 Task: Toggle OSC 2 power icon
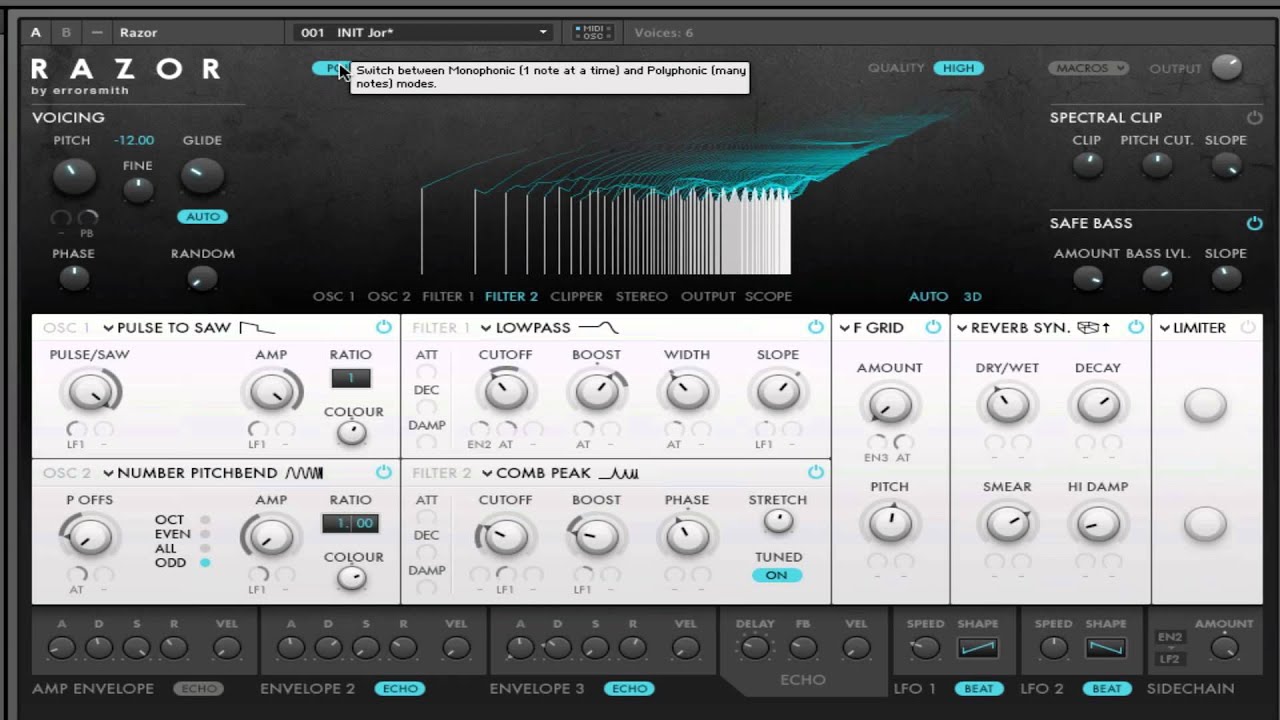[384, 472]
